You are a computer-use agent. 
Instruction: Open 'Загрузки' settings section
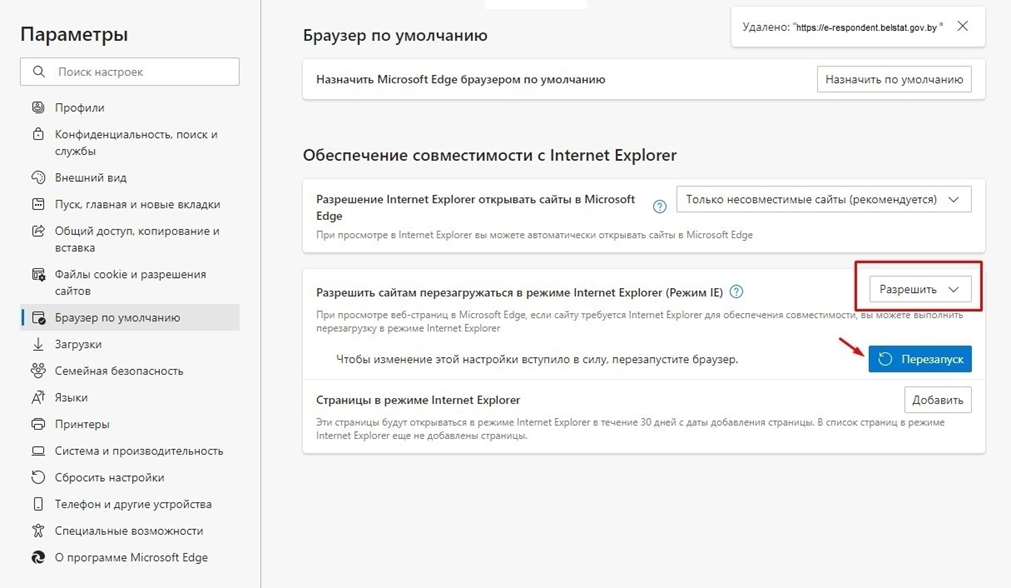(130, 344)
